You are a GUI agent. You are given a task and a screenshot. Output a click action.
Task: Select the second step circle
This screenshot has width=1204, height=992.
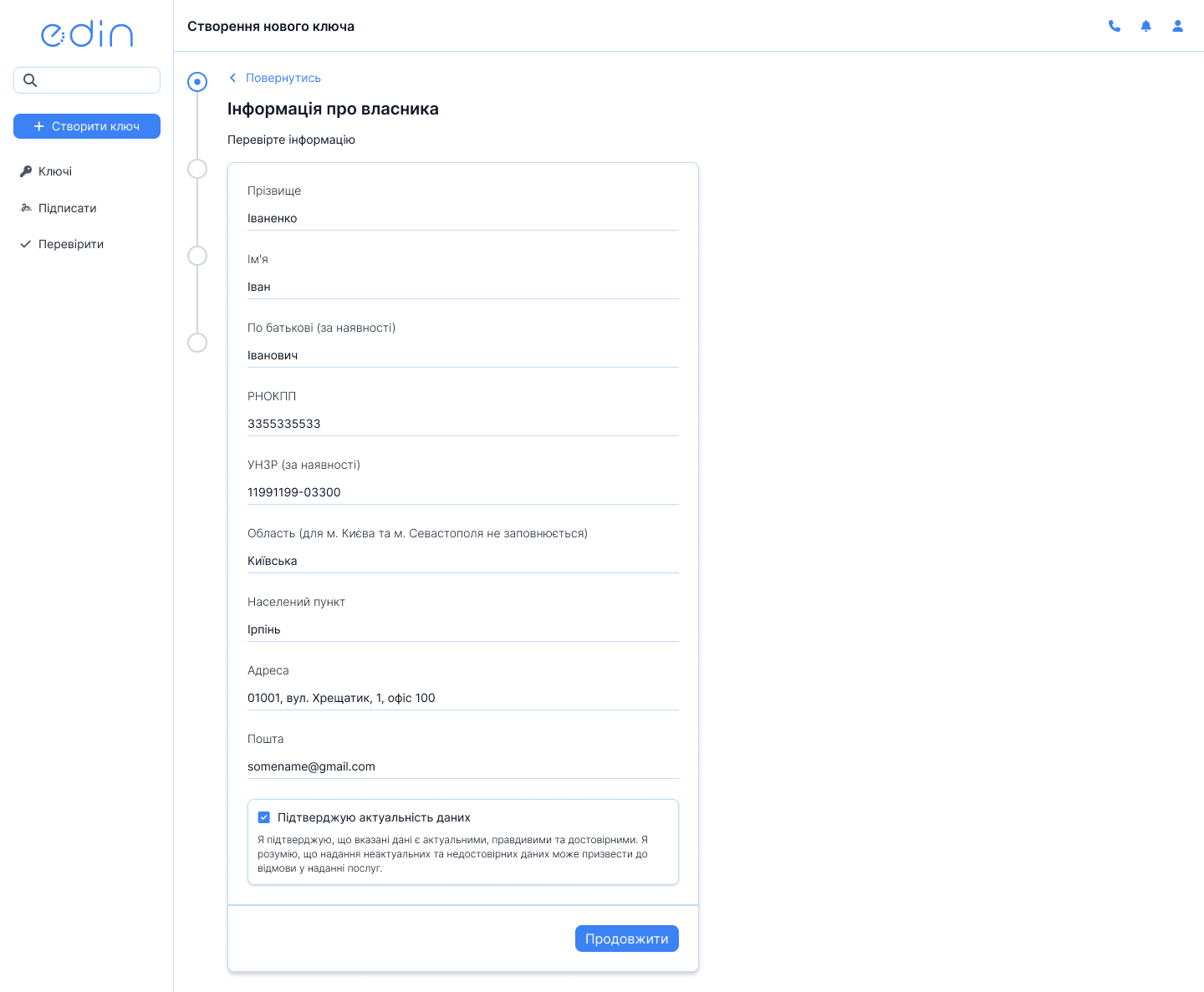coord(197,169)
